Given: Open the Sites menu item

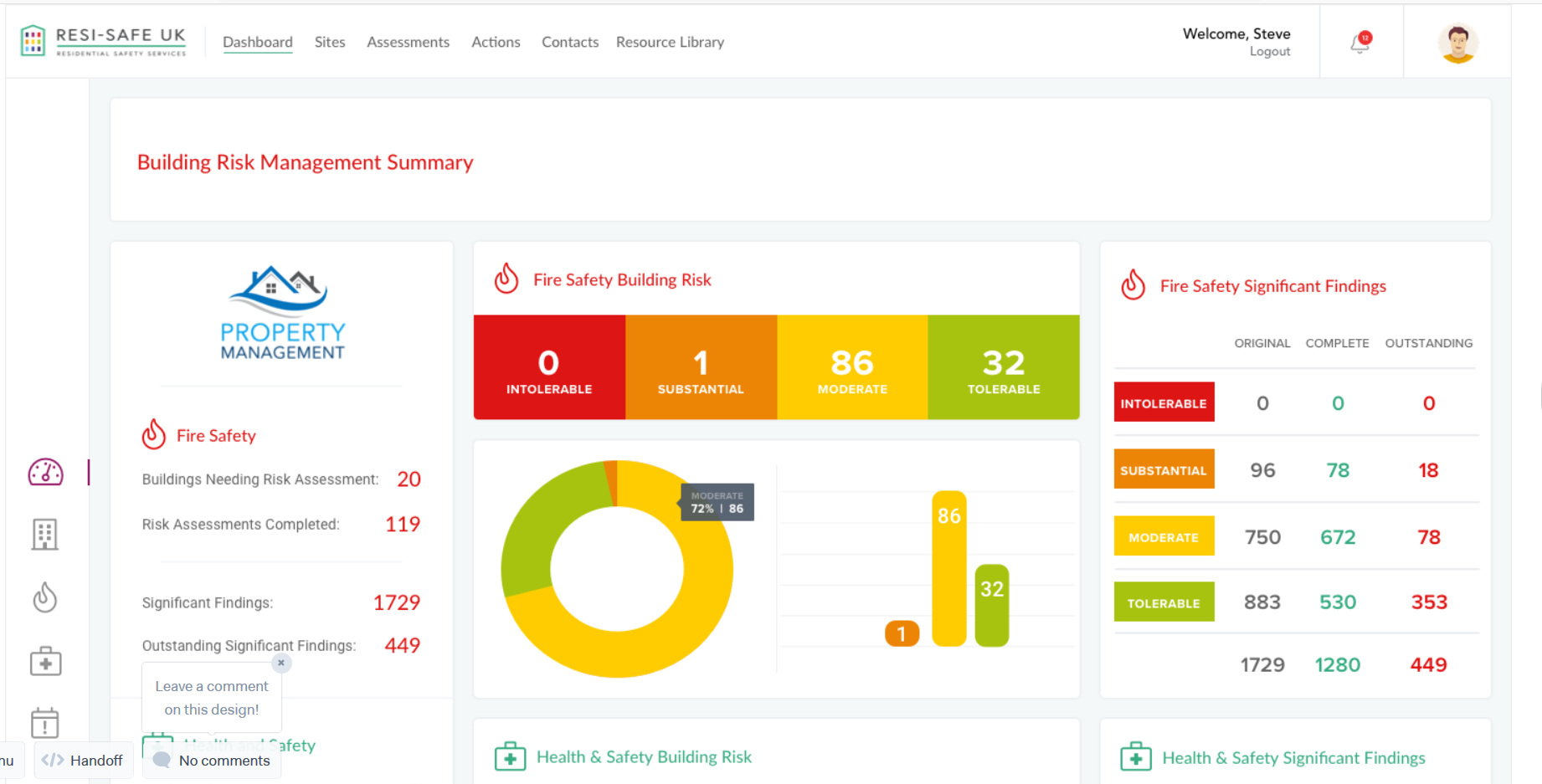Looking at the screenshot, I should coord(330,42).
